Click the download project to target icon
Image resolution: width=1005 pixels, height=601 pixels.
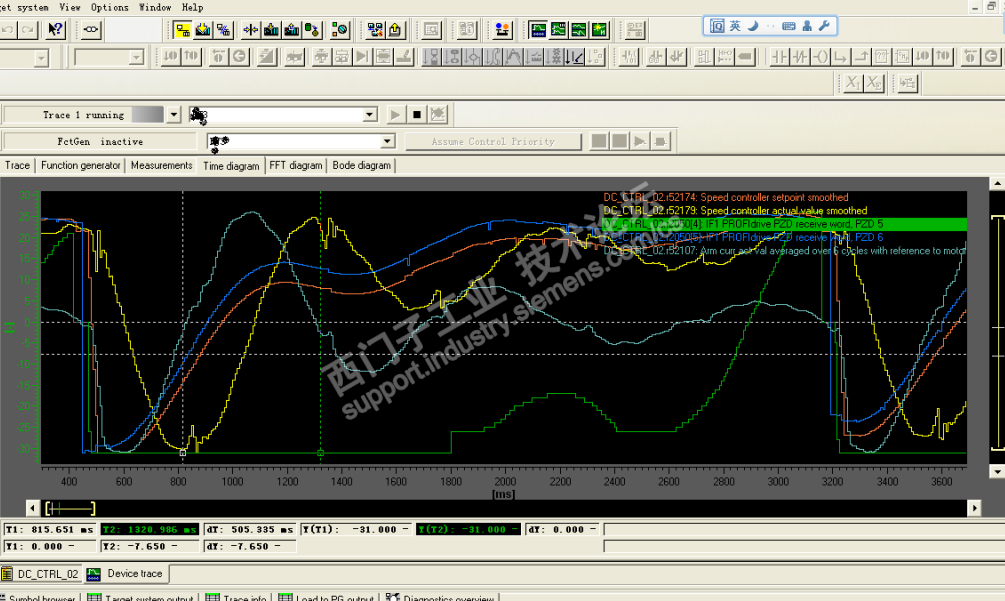point(203,29)
